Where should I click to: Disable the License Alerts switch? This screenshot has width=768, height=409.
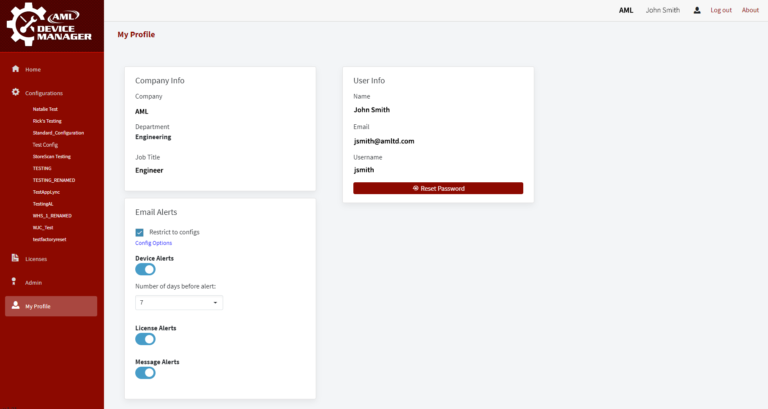145,339
